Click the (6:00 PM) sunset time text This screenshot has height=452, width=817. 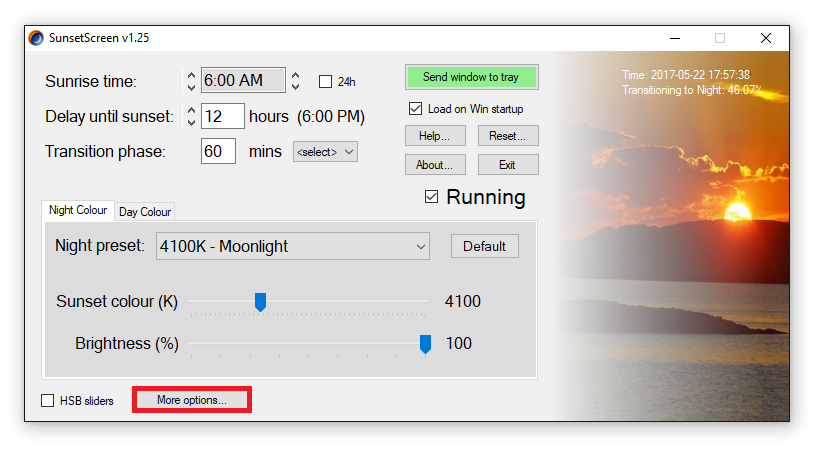click(331, 116)
